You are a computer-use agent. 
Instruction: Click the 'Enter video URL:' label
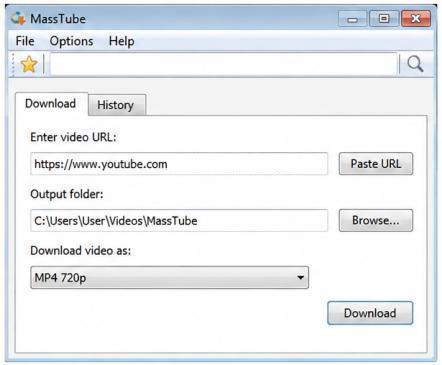73,137
